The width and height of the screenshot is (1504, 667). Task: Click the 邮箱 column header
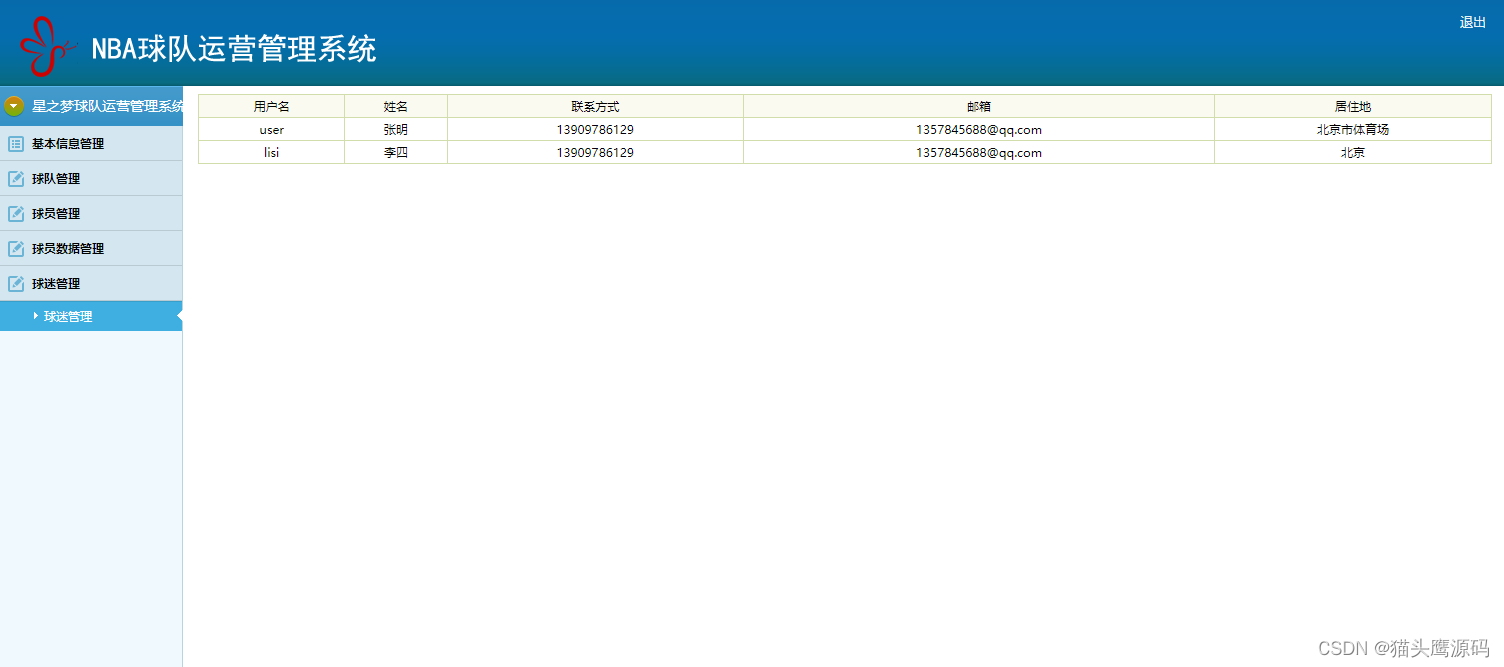pyautogui.click(x=979, y=106)
